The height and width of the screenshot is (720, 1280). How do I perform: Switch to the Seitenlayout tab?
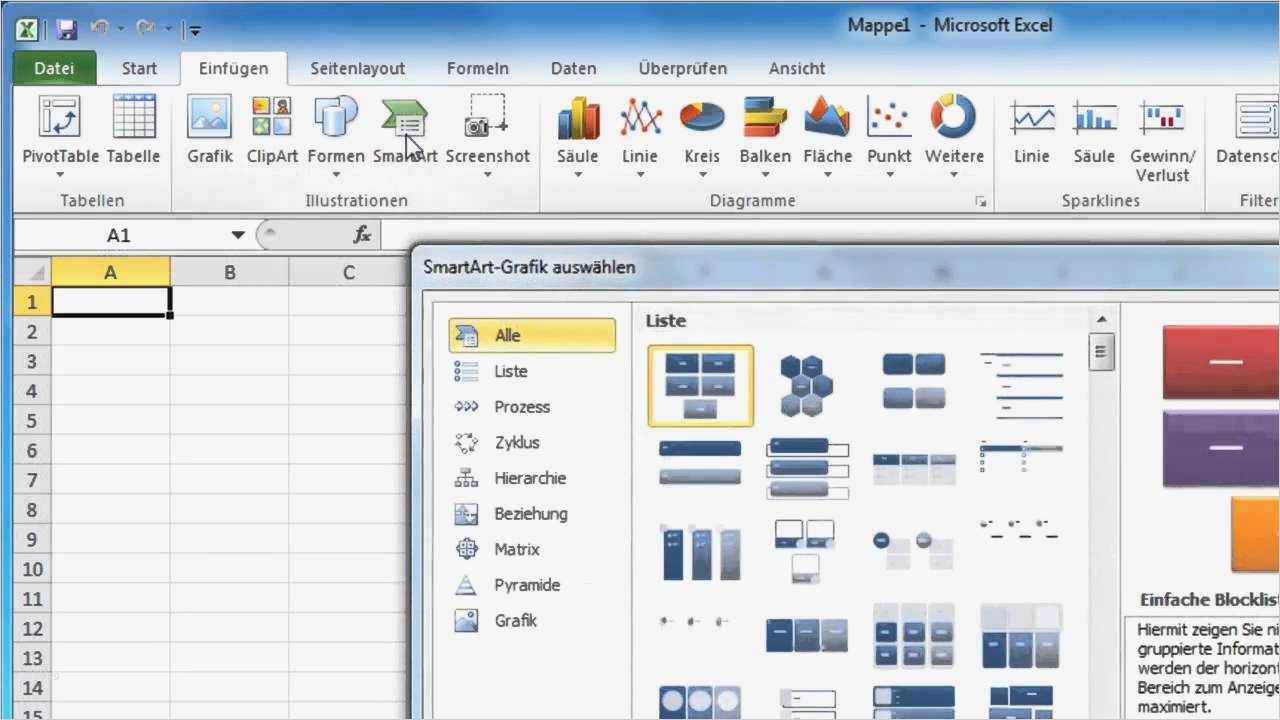pyautogui.click(x=357, y=68)
